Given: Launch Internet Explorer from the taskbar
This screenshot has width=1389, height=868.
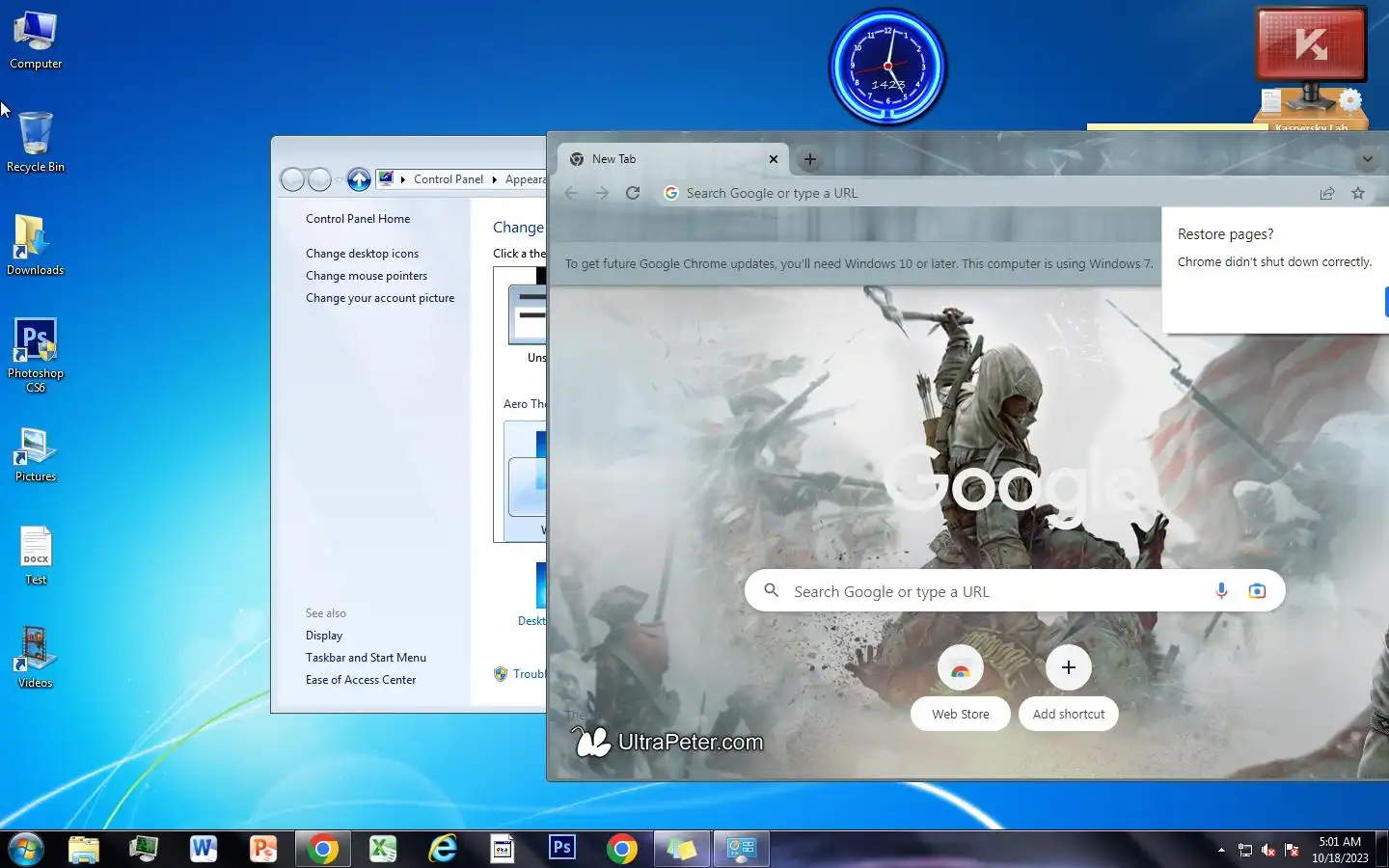Looking at the screenshot, I should tap(443, 849).
